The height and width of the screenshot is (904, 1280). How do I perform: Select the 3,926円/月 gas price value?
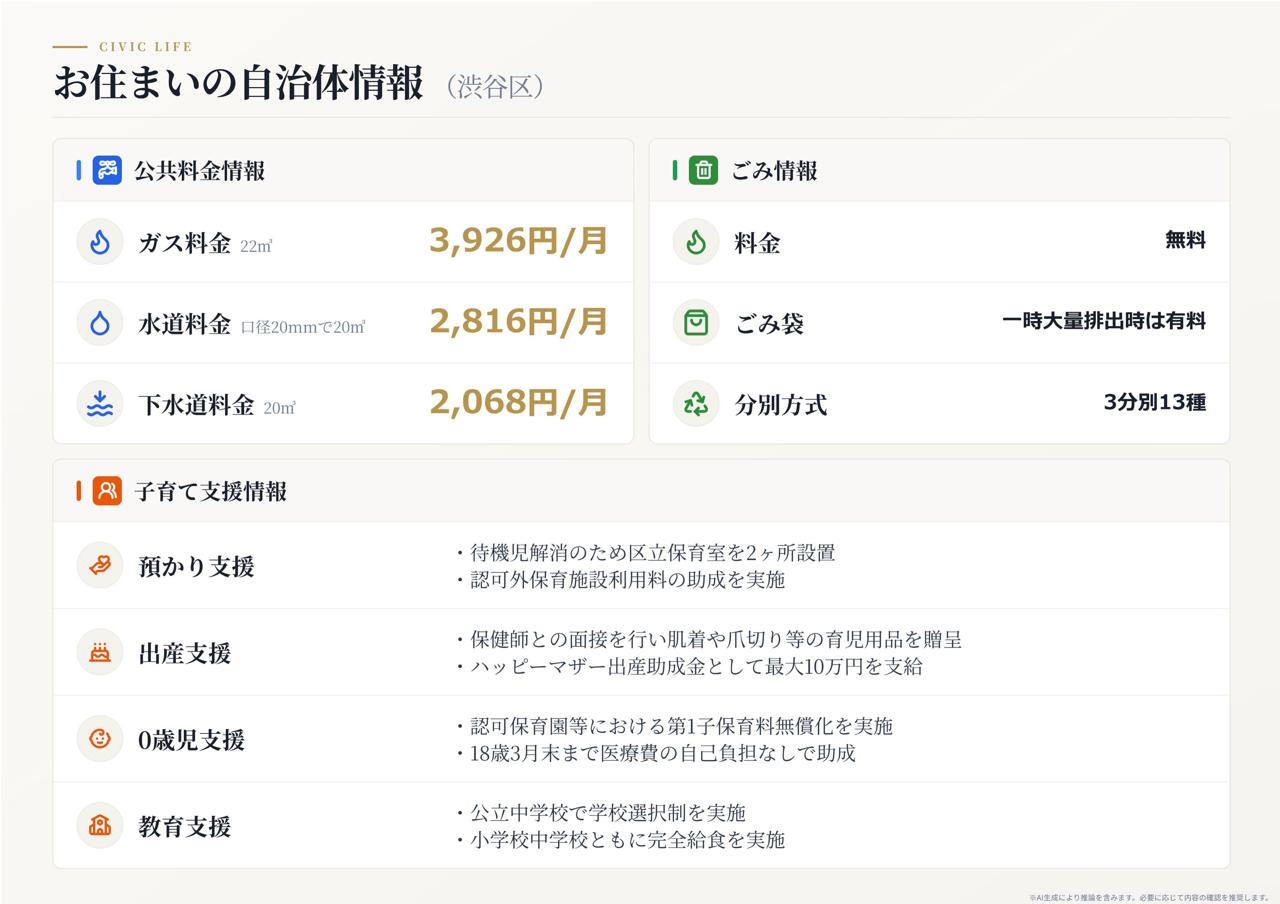click(x=519, y=241)
